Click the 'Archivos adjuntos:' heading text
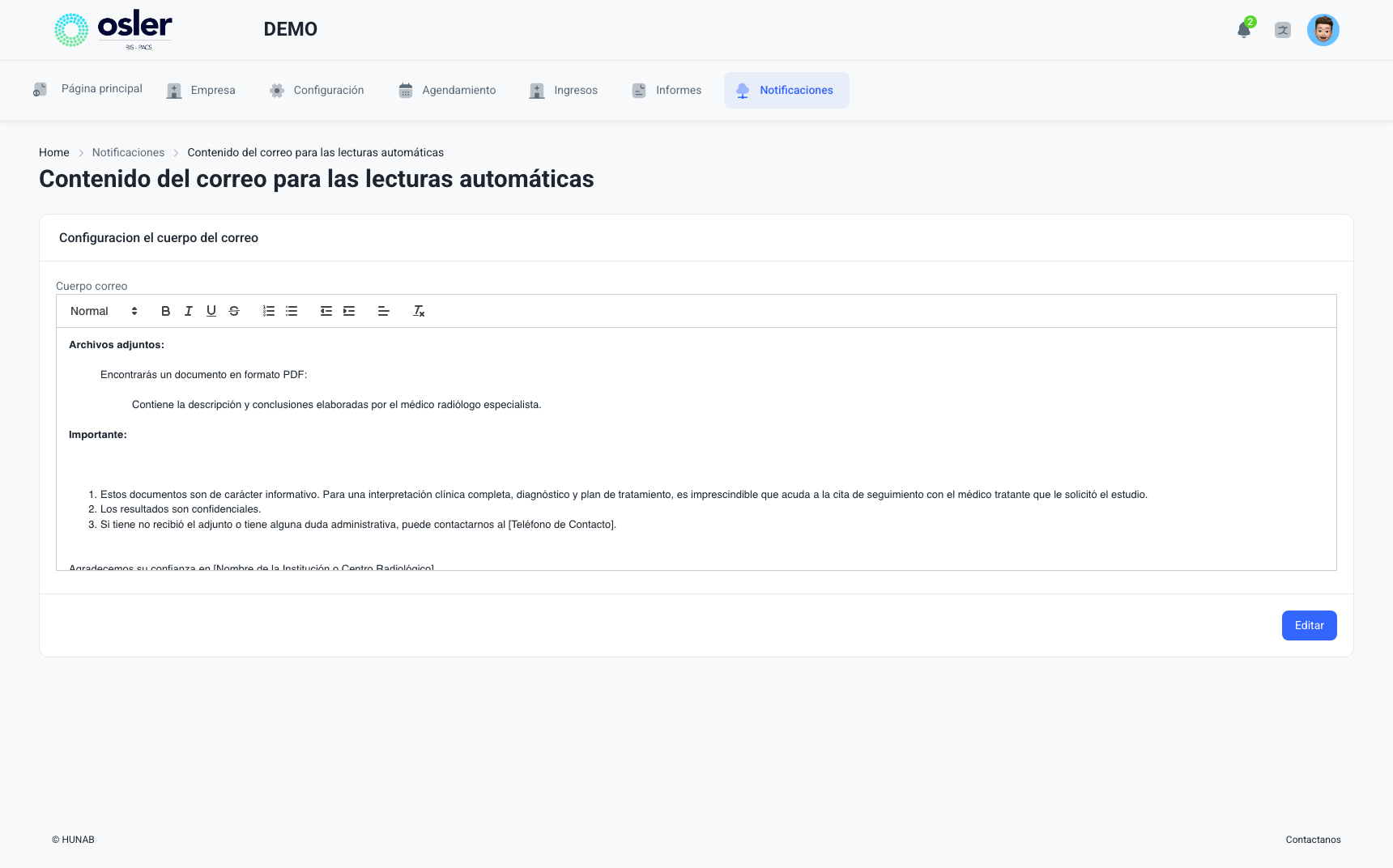 click(x=117, y=345)
